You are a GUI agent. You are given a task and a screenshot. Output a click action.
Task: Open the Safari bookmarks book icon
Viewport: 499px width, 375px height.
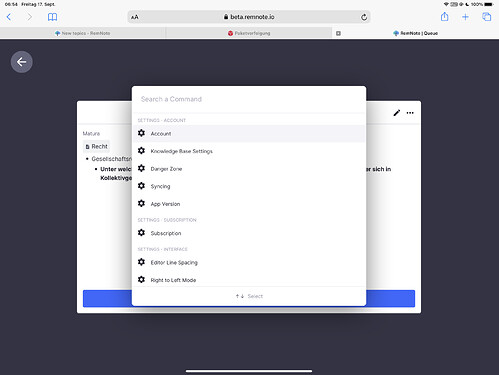point(52,17)
